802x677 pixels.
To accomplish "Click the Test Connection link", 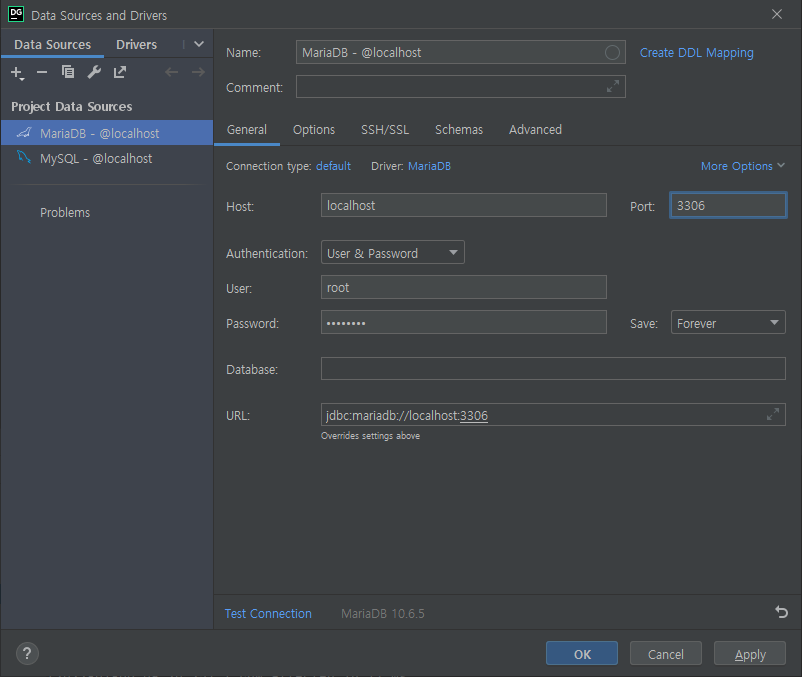I will (268, 614).
